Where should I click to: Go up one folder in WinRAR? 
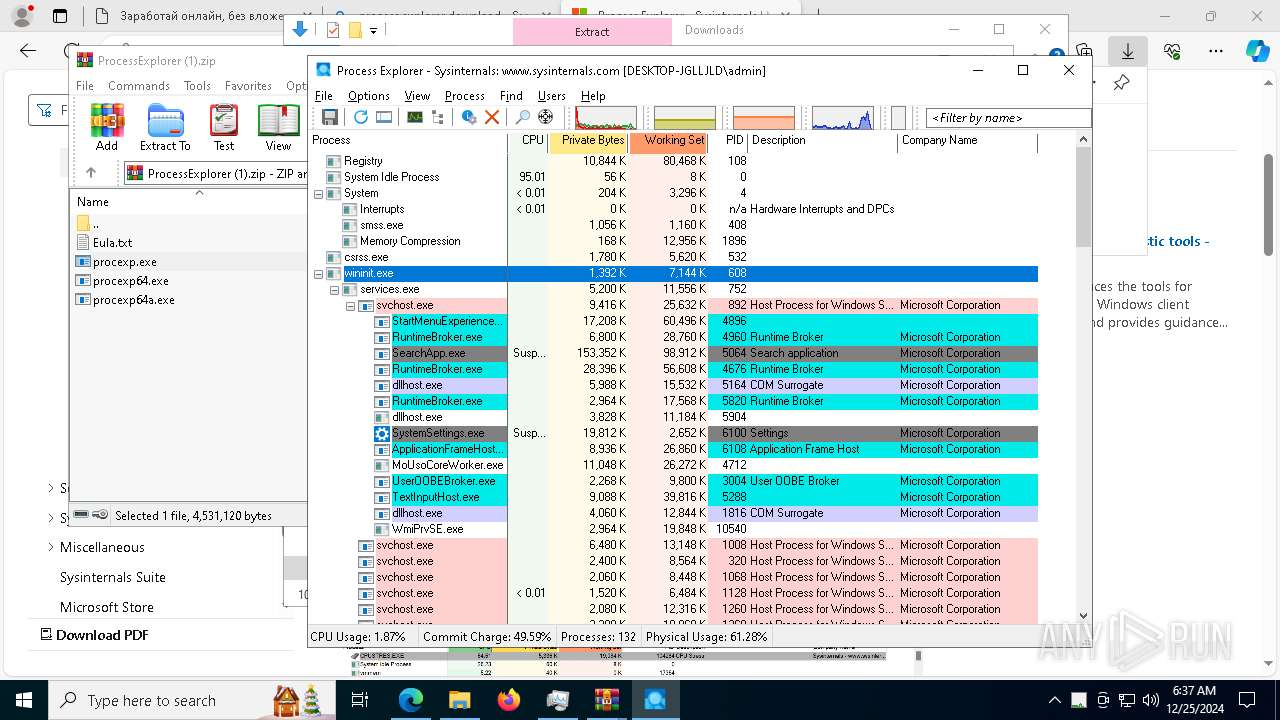tap(90, 173)
